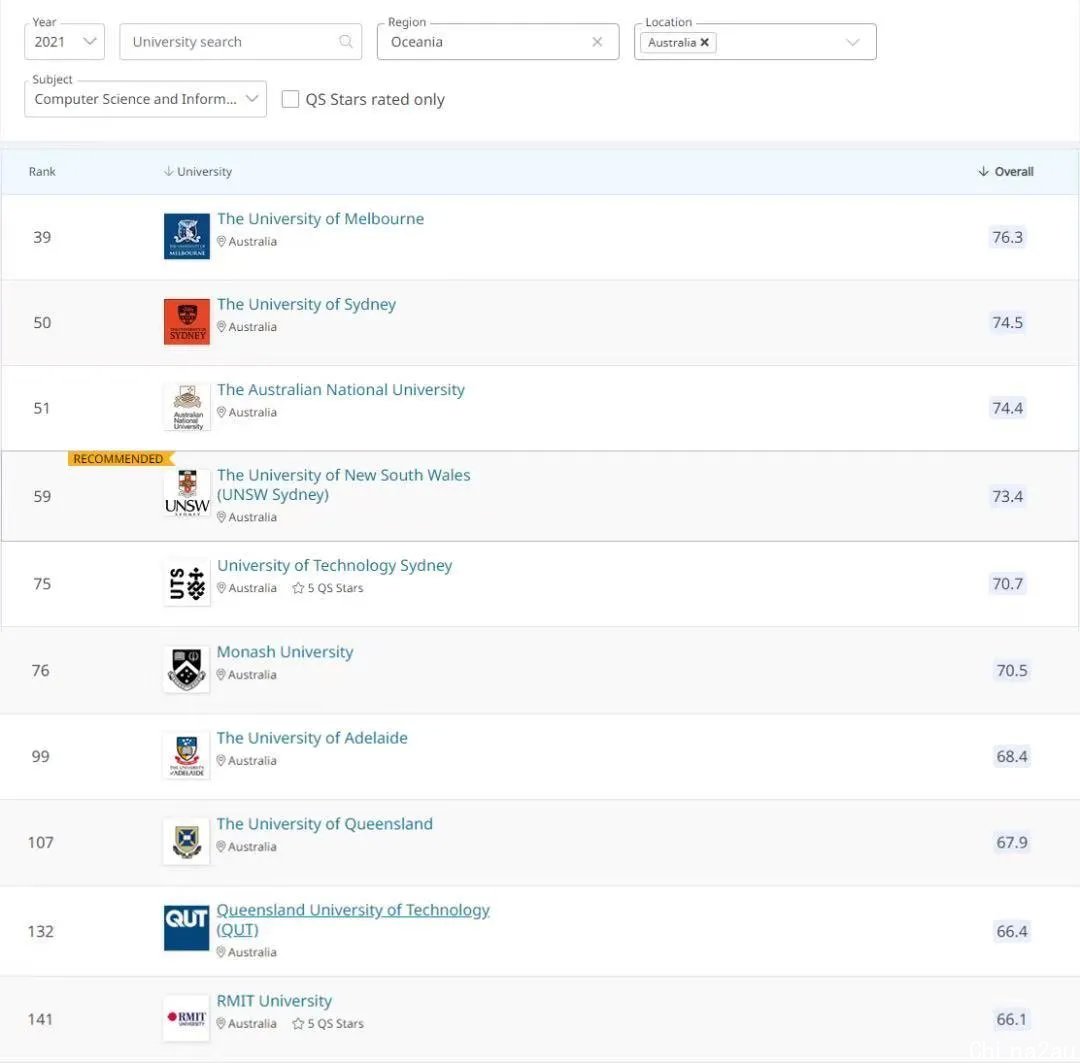Clear the Oceania region selection
The image size is (1080, 1063).
coord(597,41)
